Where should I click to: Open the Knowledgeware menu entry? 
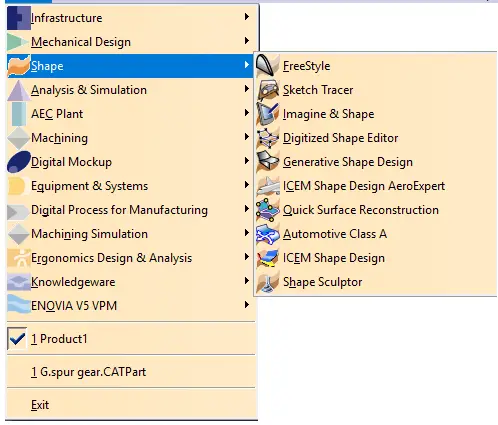click(x=131, y=282)
